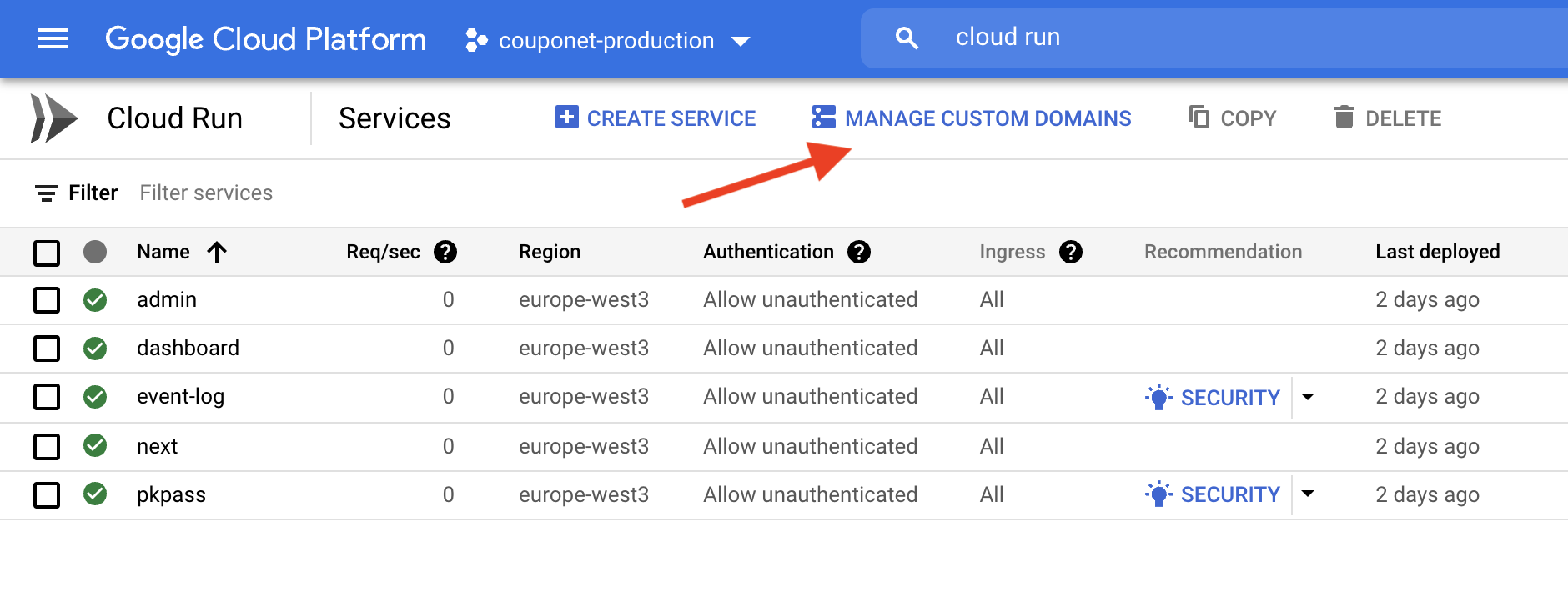The height and width of the screenshot is (607, 1568).
Task: Click the Authentication column header
Action: (768, 252)
